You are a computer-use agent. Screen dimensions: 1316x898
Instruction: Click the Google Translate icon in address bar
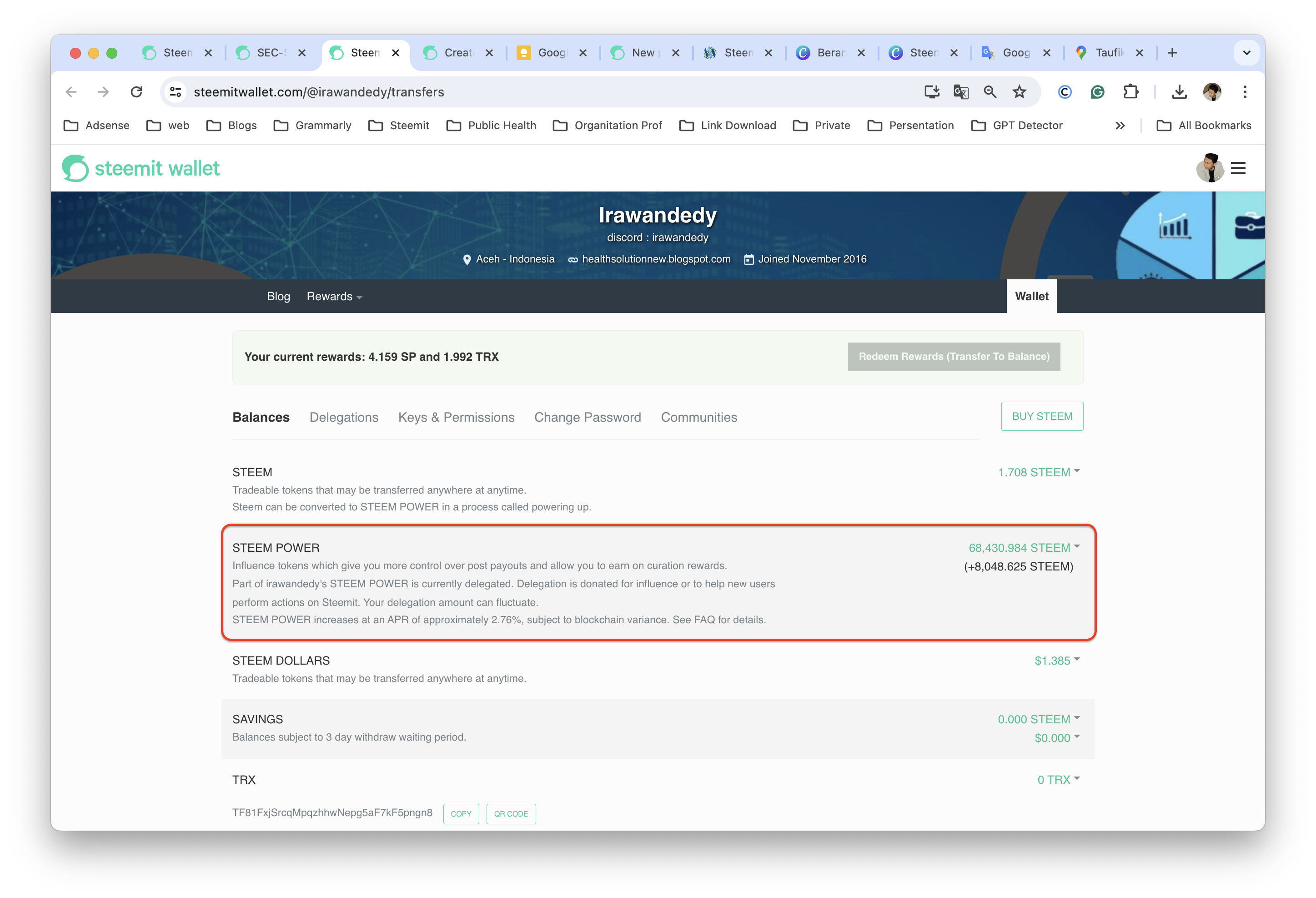(960, 92)
